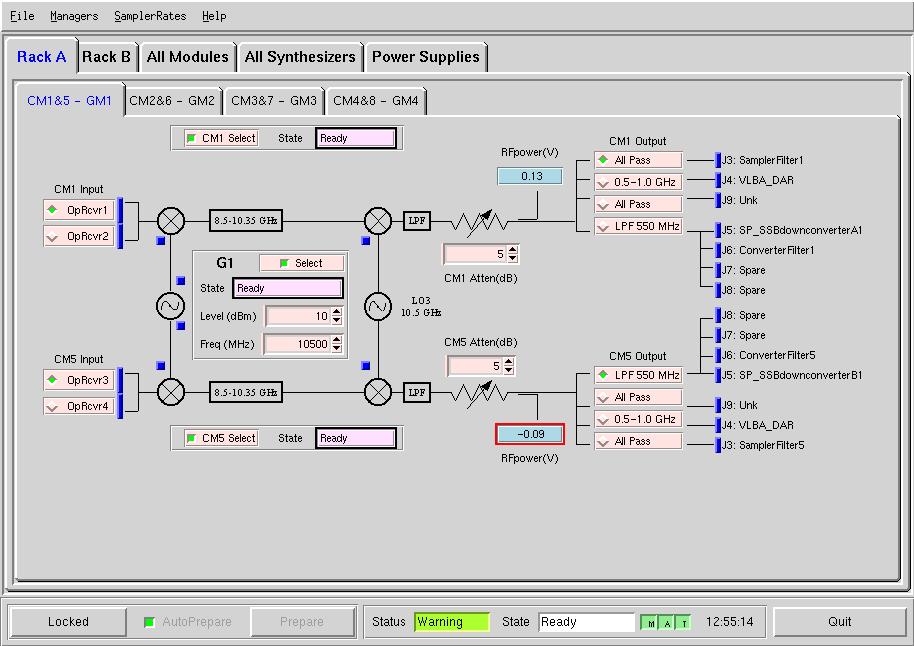Increase CM5 Atten value with up arrow
The width and height of the screenshot is (914, 646).
(x=508, y=362)
